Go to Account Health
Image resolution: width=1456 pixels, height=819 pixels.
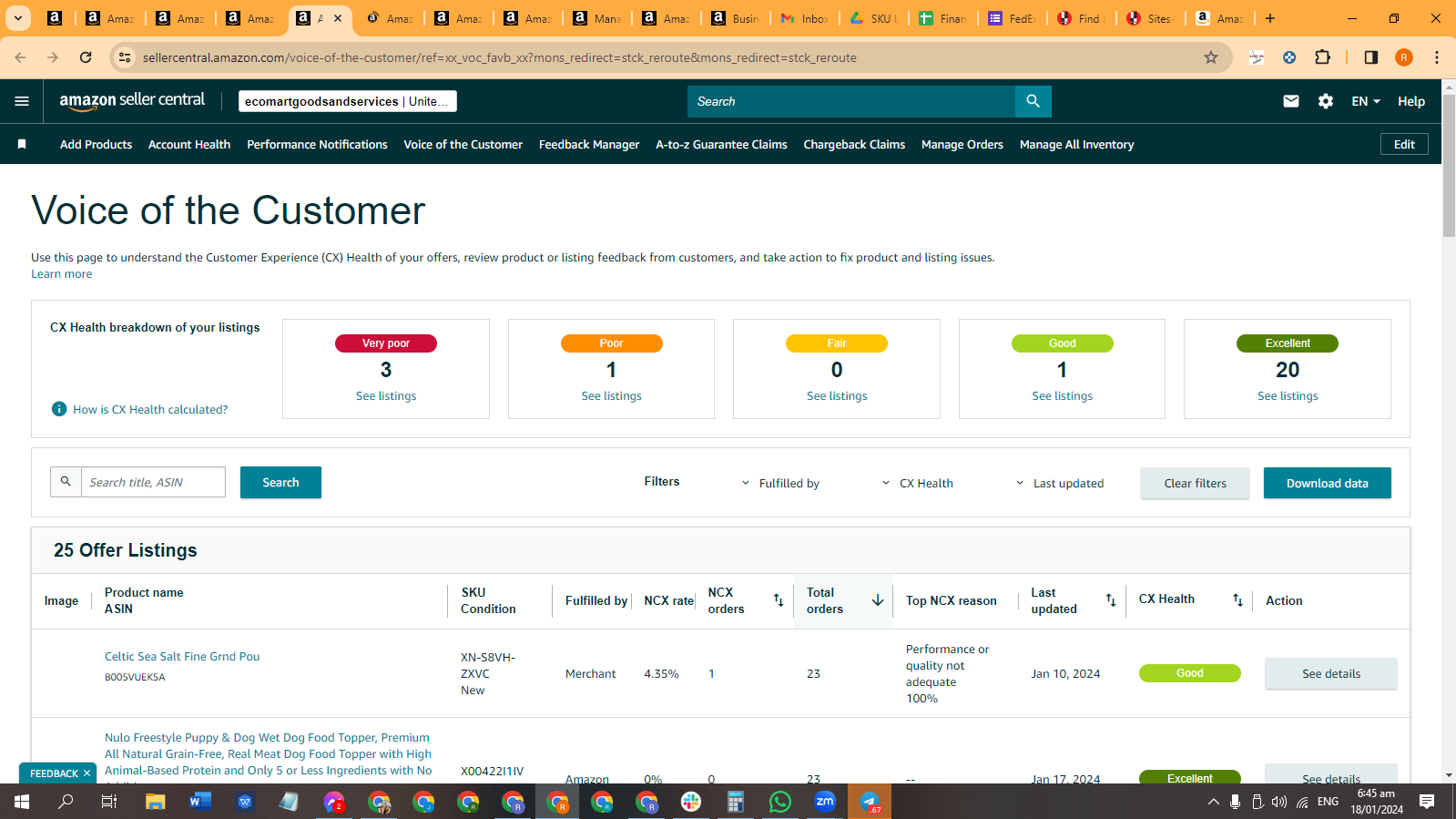tap(189, 144)
